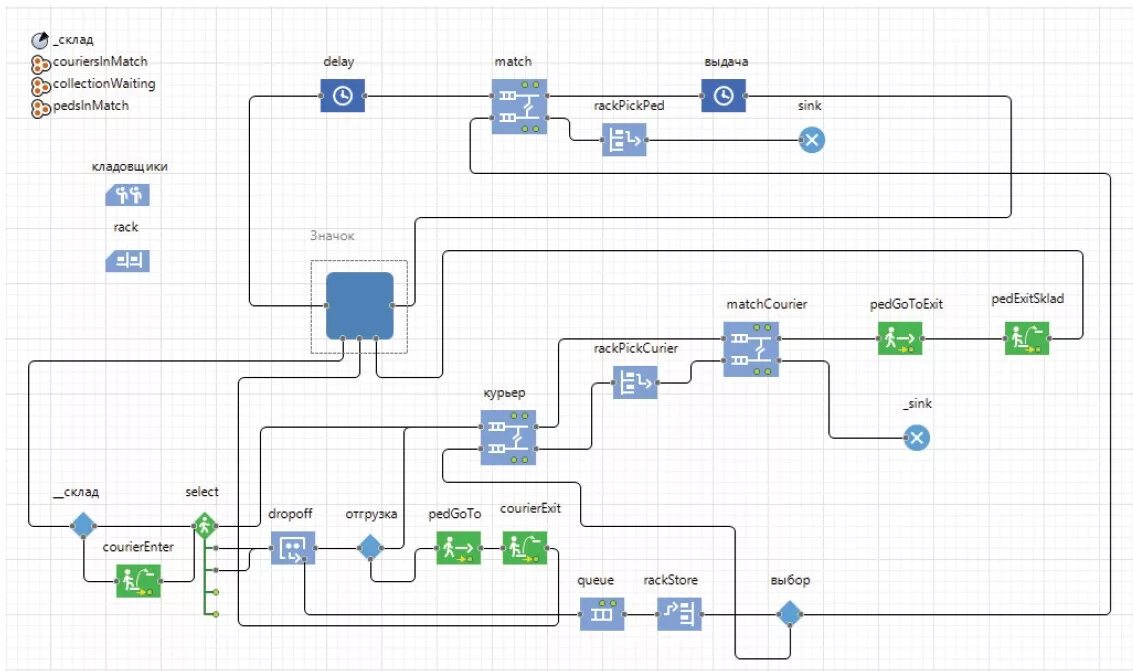1133x671 pixels.
Task: Select the курьер match block
Action: pyautogui.click(x=509, y=437)
